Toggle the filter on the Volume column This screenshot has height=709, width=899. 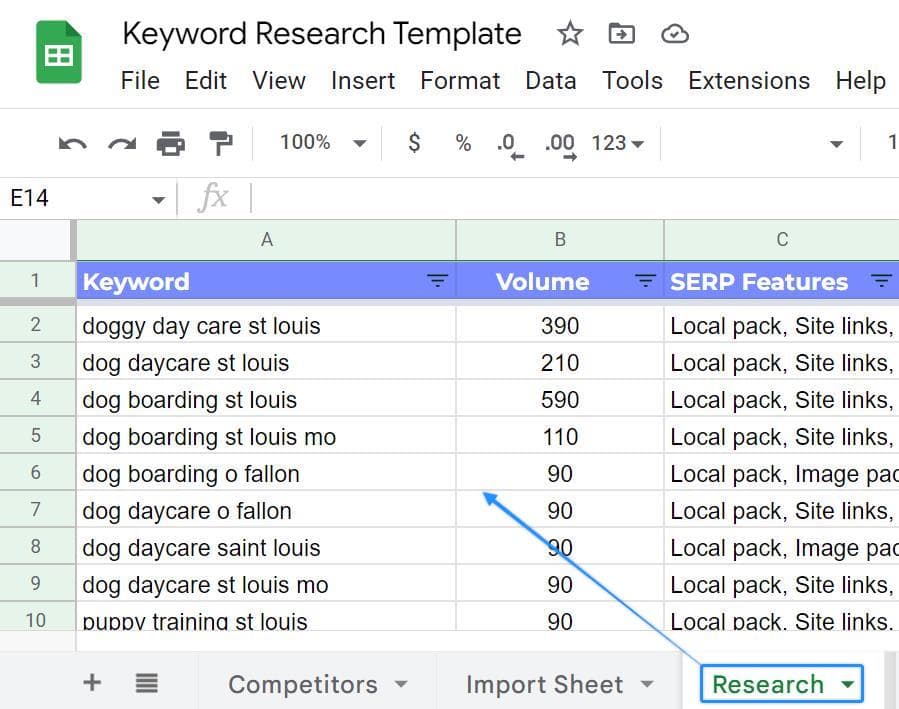coord(645,281)
